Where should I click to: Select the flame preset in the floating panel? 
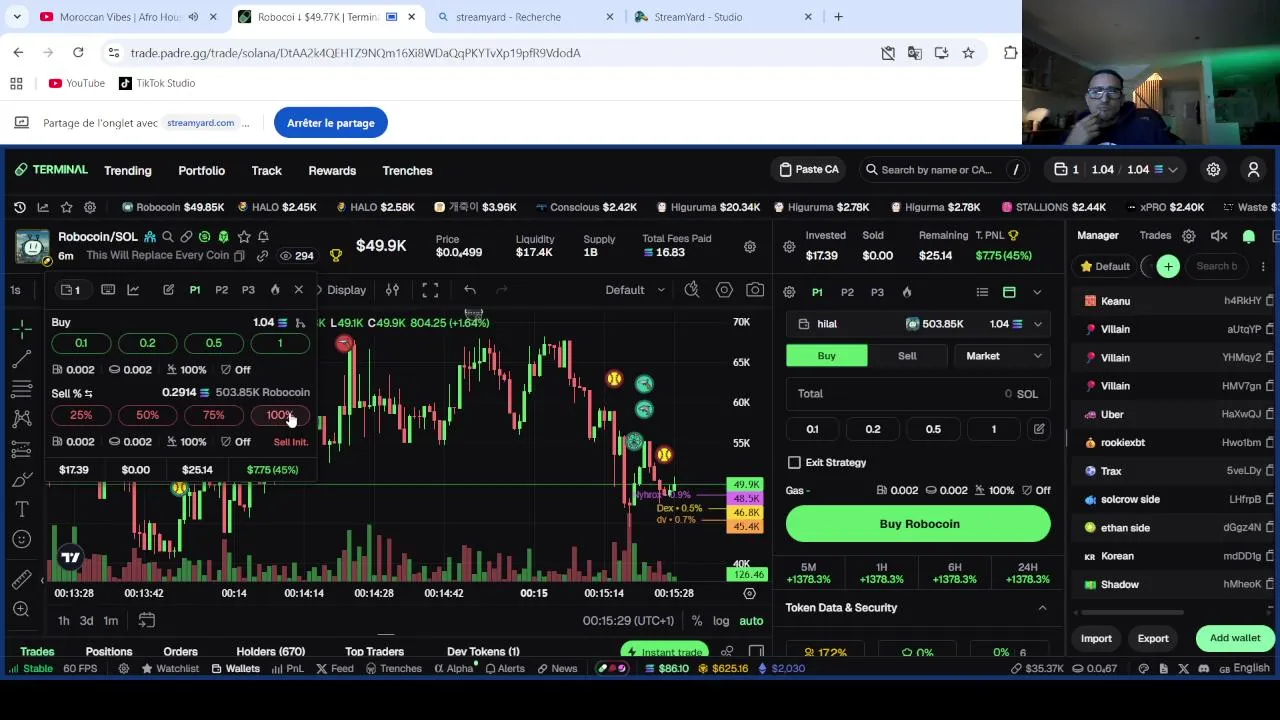[275, 290]
